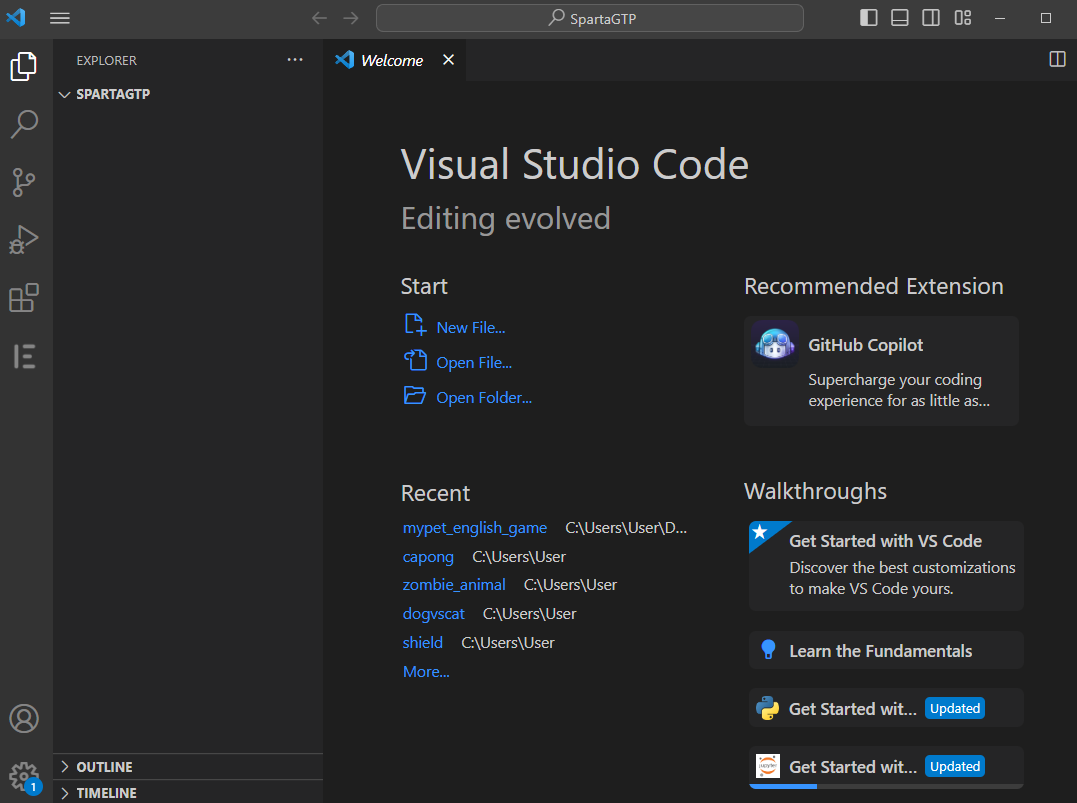Screen dimensions: 1077x803
Task: Click the New File link
Action: (471, 328)
